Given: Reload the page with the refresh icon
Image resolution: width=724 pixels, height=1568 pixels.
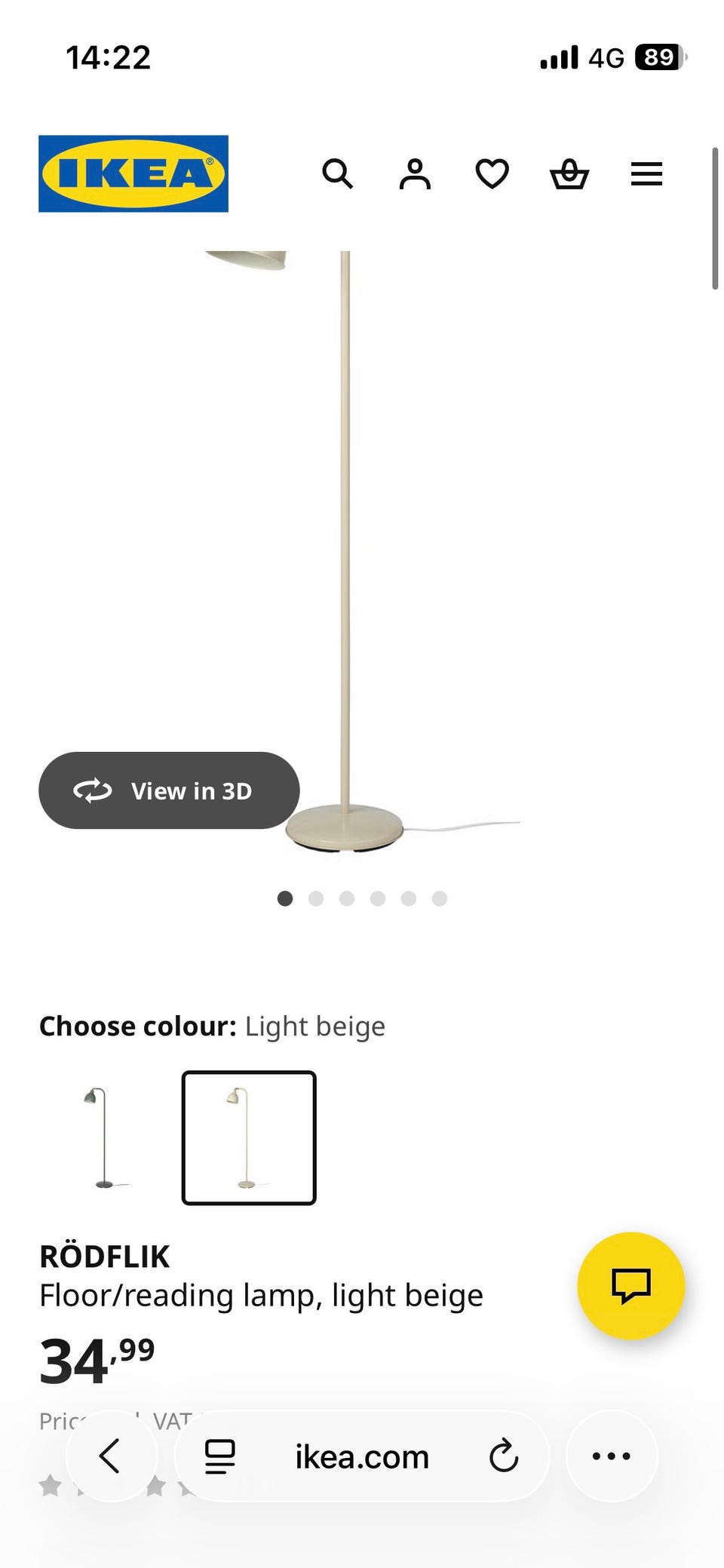Looking at the screenshot, I should 504,1456.
